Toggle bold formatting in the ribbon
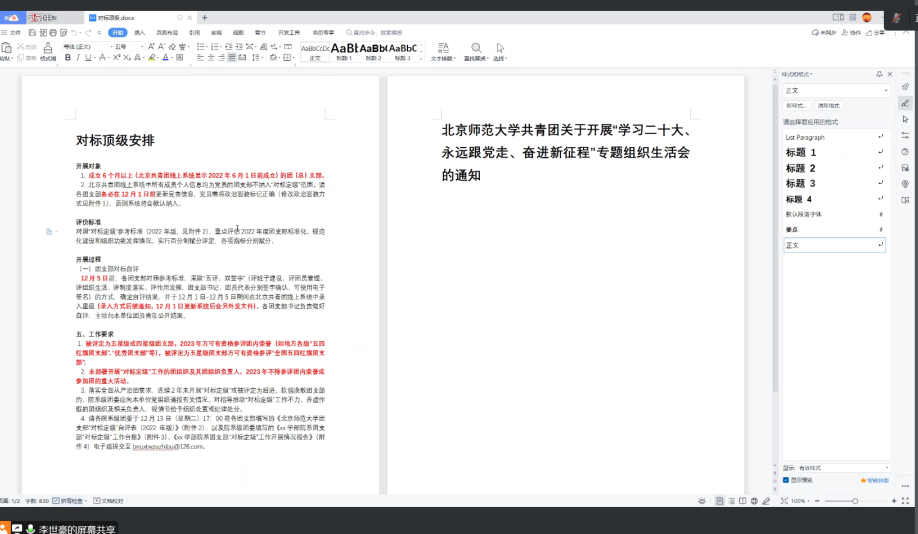Image resolution: width=918 pixels, height=534 pixels. (67, 58)
